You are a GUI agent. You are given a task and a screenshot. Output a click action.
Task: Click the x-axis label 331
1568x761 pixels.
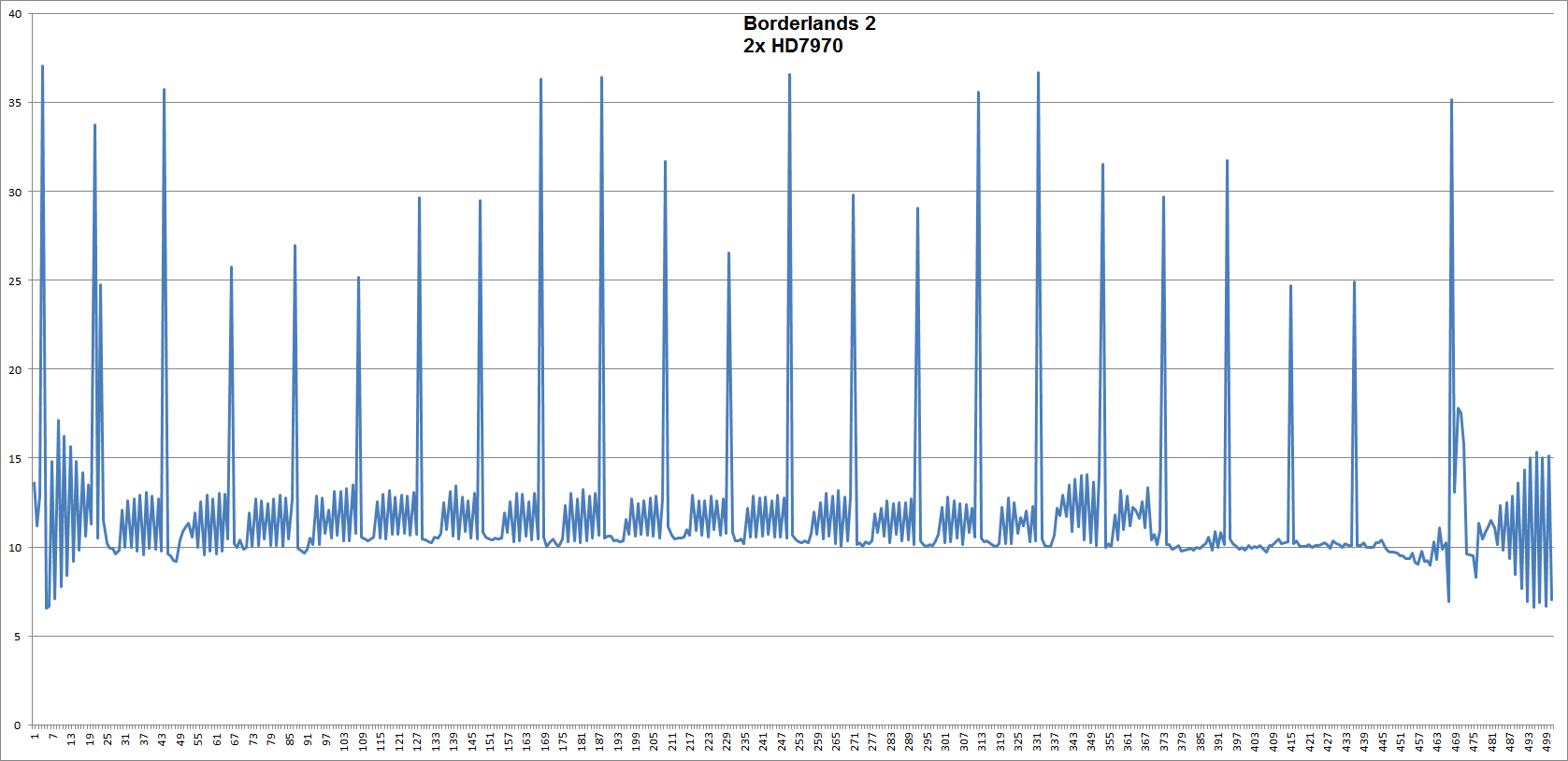1037,741
